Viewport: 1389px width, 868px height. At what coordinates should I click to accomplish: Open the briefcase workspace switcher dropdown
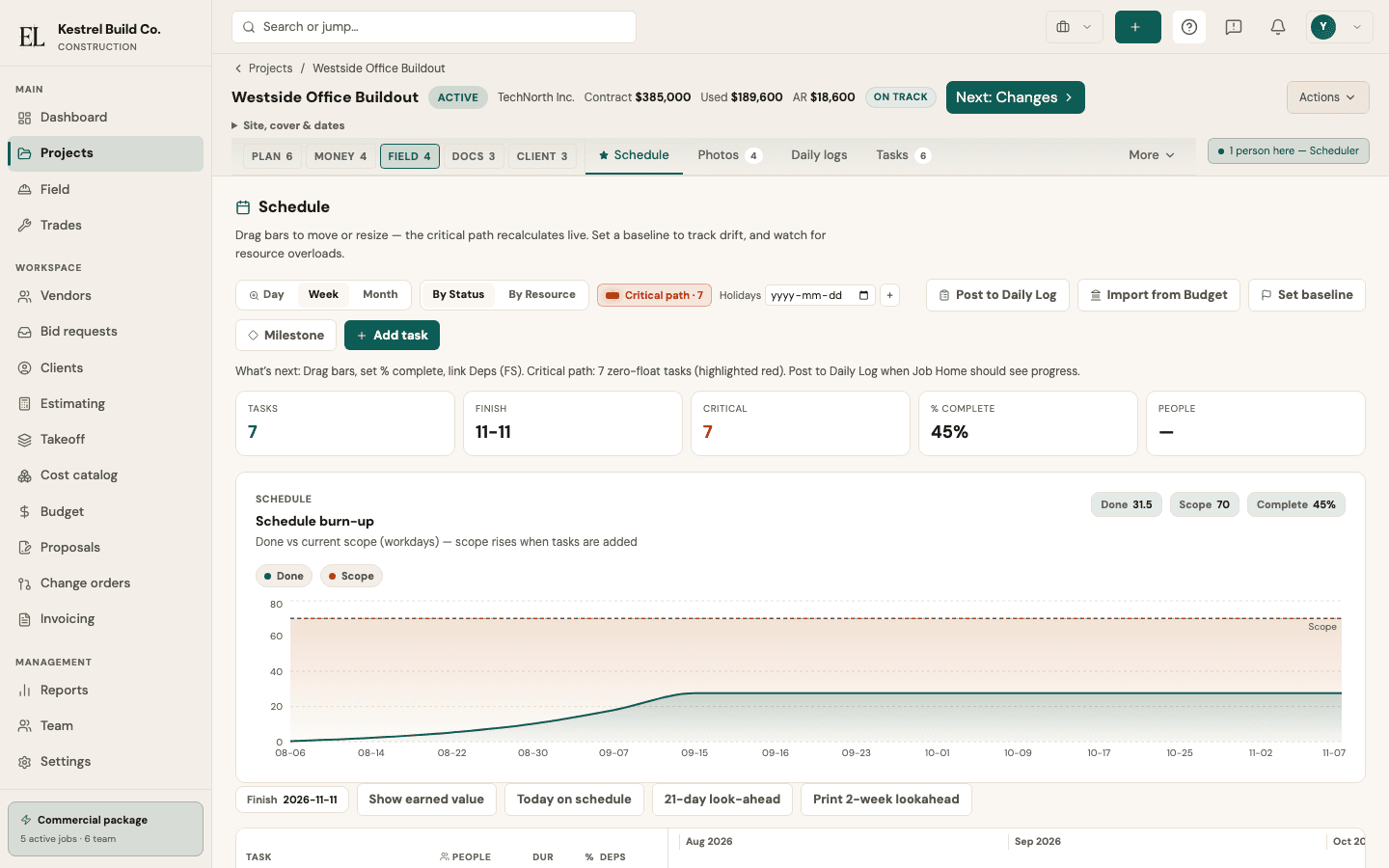[1074, 27]
